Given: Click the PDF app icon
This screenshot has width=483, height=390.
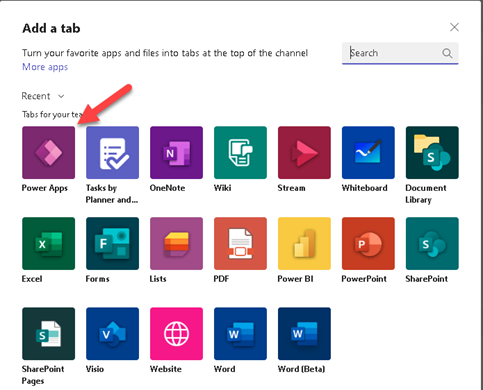Looking at the screenshot, I should [x=240, y=244].
